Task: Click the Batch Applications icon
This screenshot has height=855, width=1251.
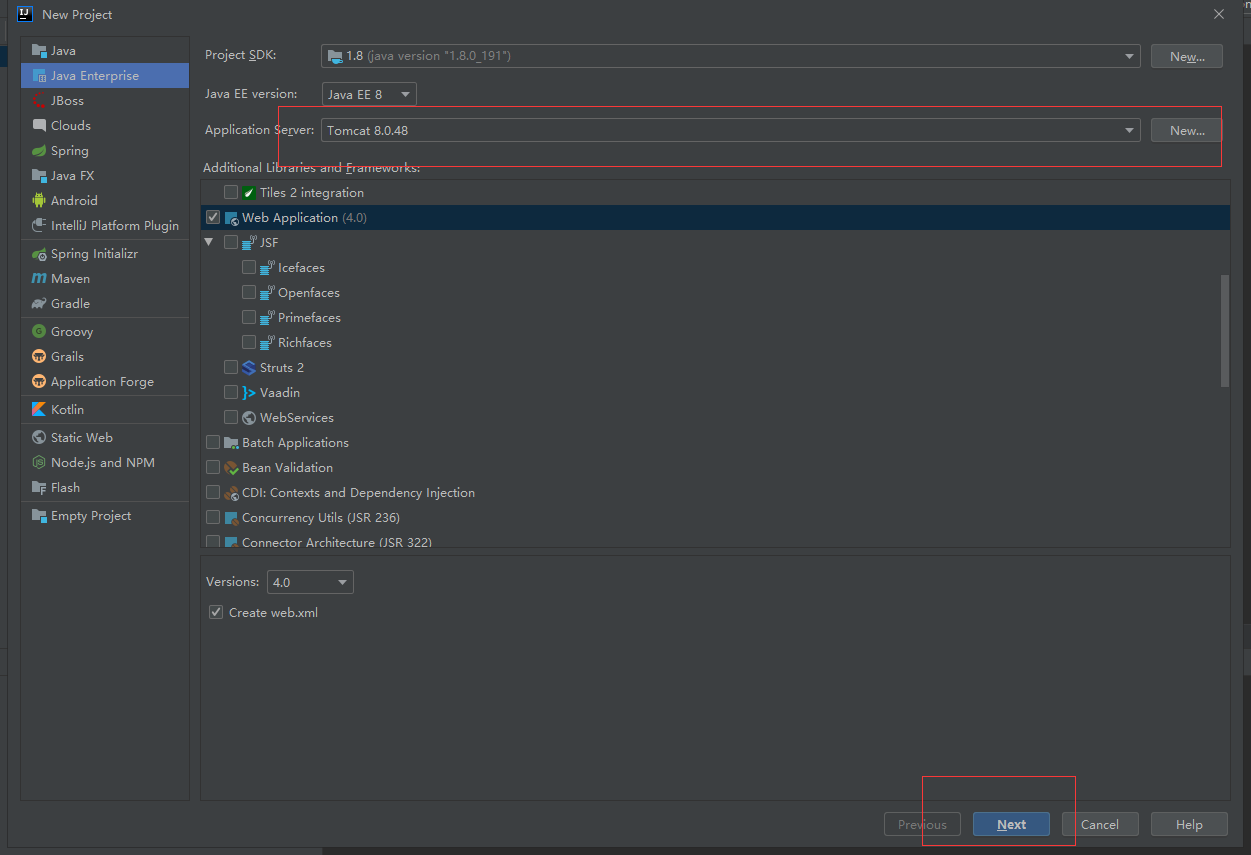Action: point(231,442)
